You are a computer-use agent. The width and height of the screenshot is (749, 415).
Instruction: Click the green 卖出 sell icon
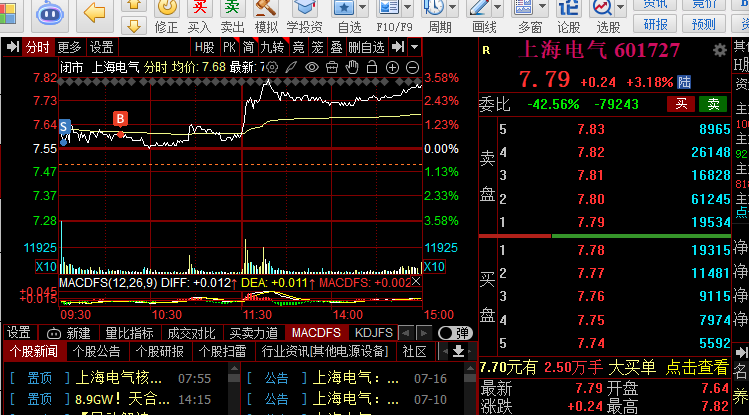point(232,7)
